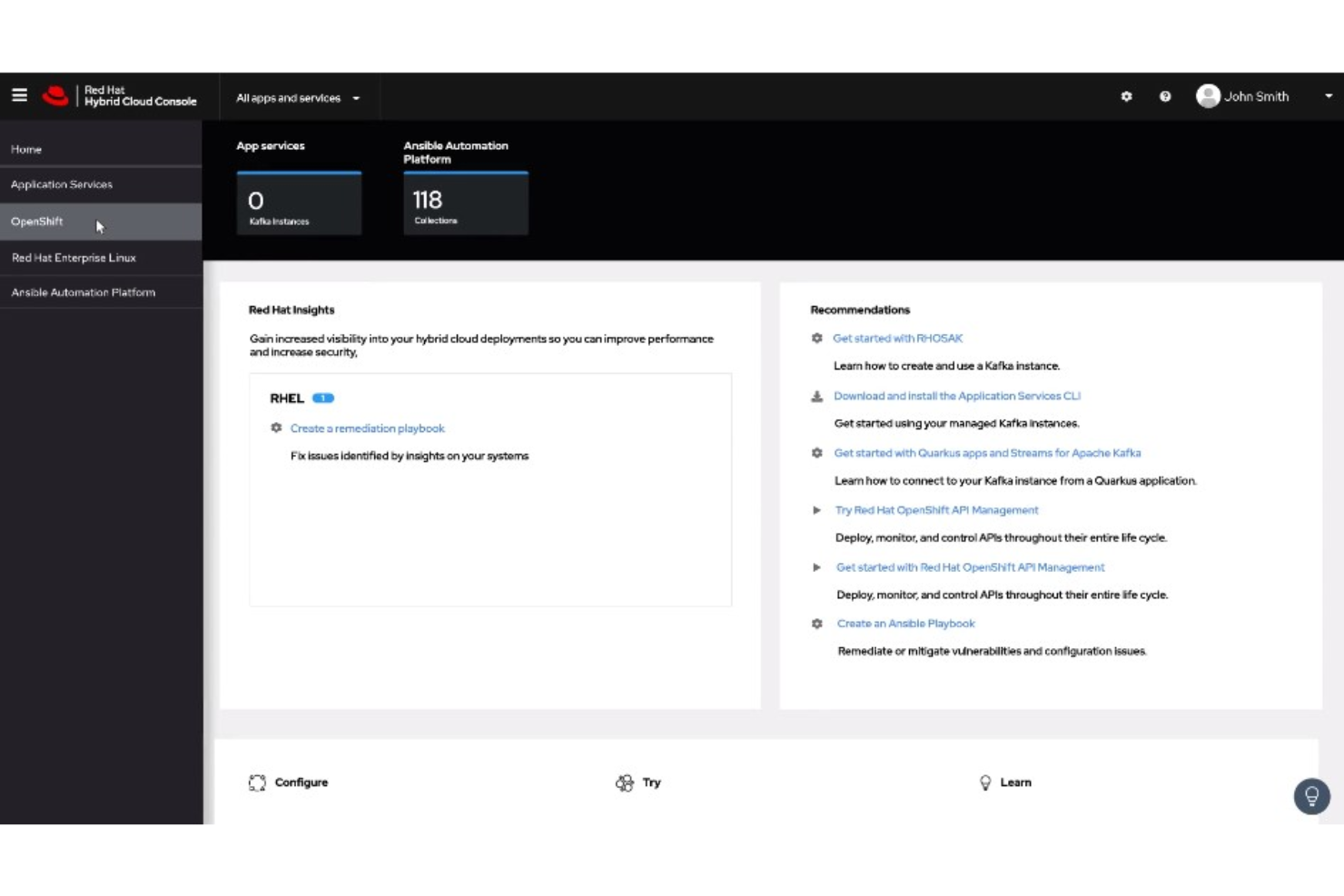Screen dimensions: 1344x896
Task: Open Get started with Quarkus apps link
Action: tap(987, 452)
